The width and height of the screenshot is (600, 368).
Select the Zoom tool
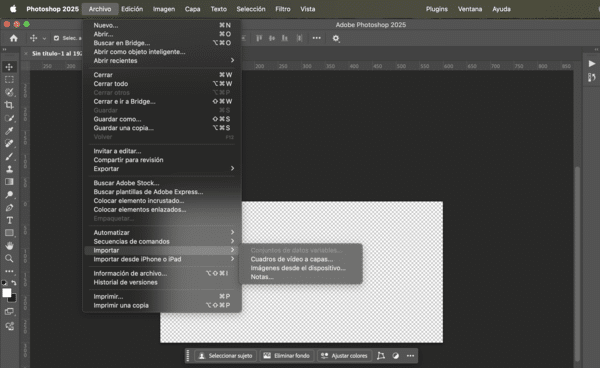(x=9, y=259)
